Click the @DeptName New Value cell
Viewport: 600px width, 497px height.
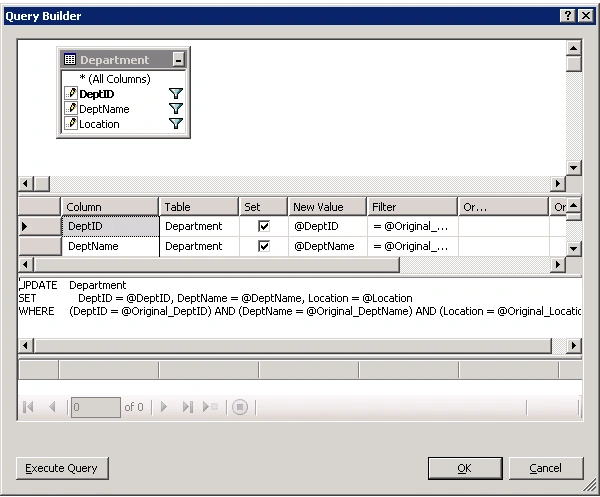coord(328,246)
